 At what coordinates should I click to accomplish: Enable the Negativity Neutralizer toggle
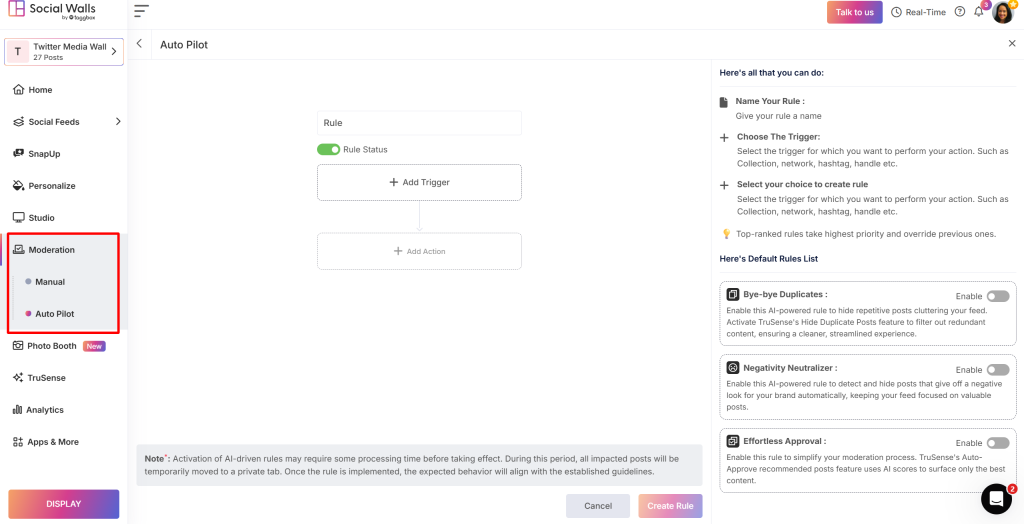[x=997, y=370]
